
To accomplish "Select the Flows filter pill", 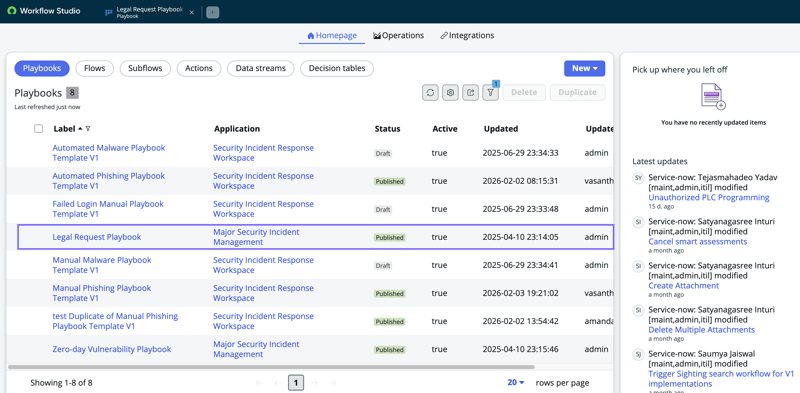I will tap(94, 68).
